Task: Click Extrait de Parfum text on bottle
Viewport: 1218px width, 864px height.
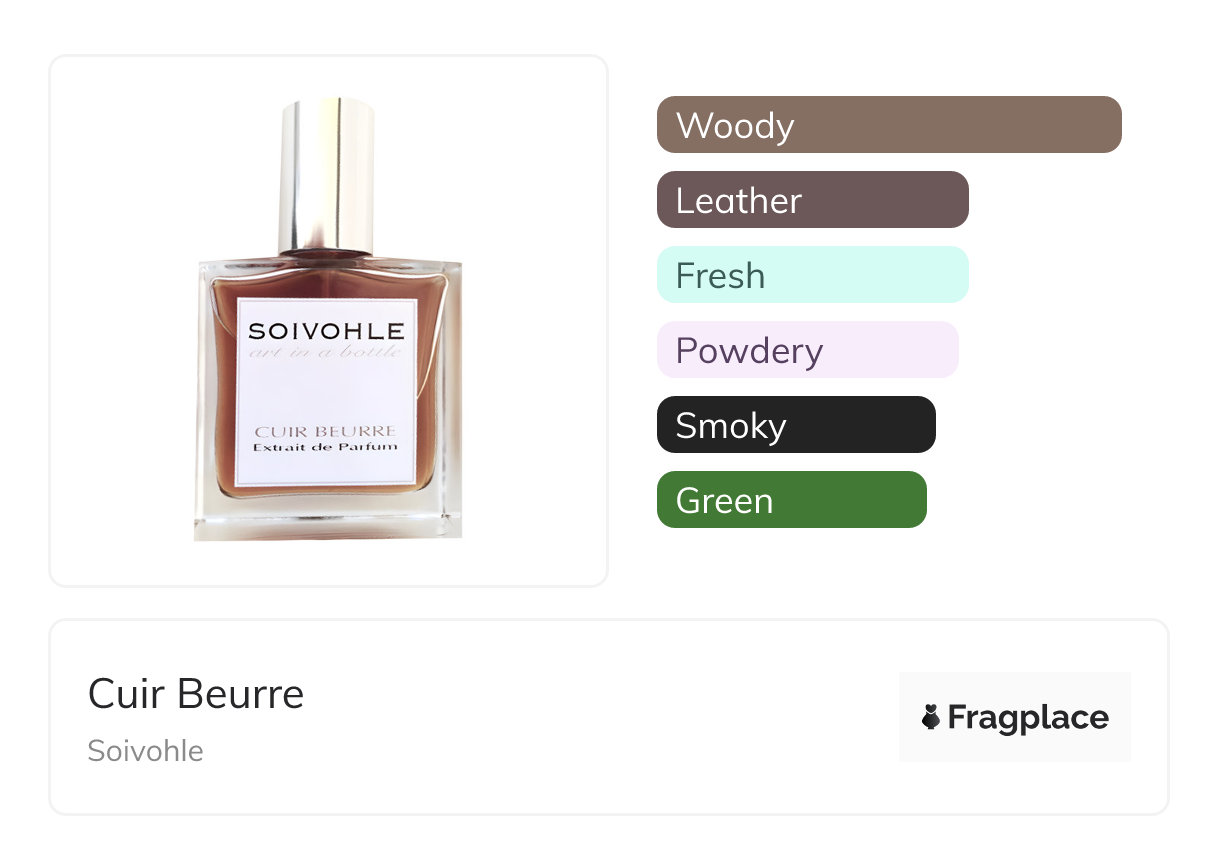Action: (x=326, y=447)
